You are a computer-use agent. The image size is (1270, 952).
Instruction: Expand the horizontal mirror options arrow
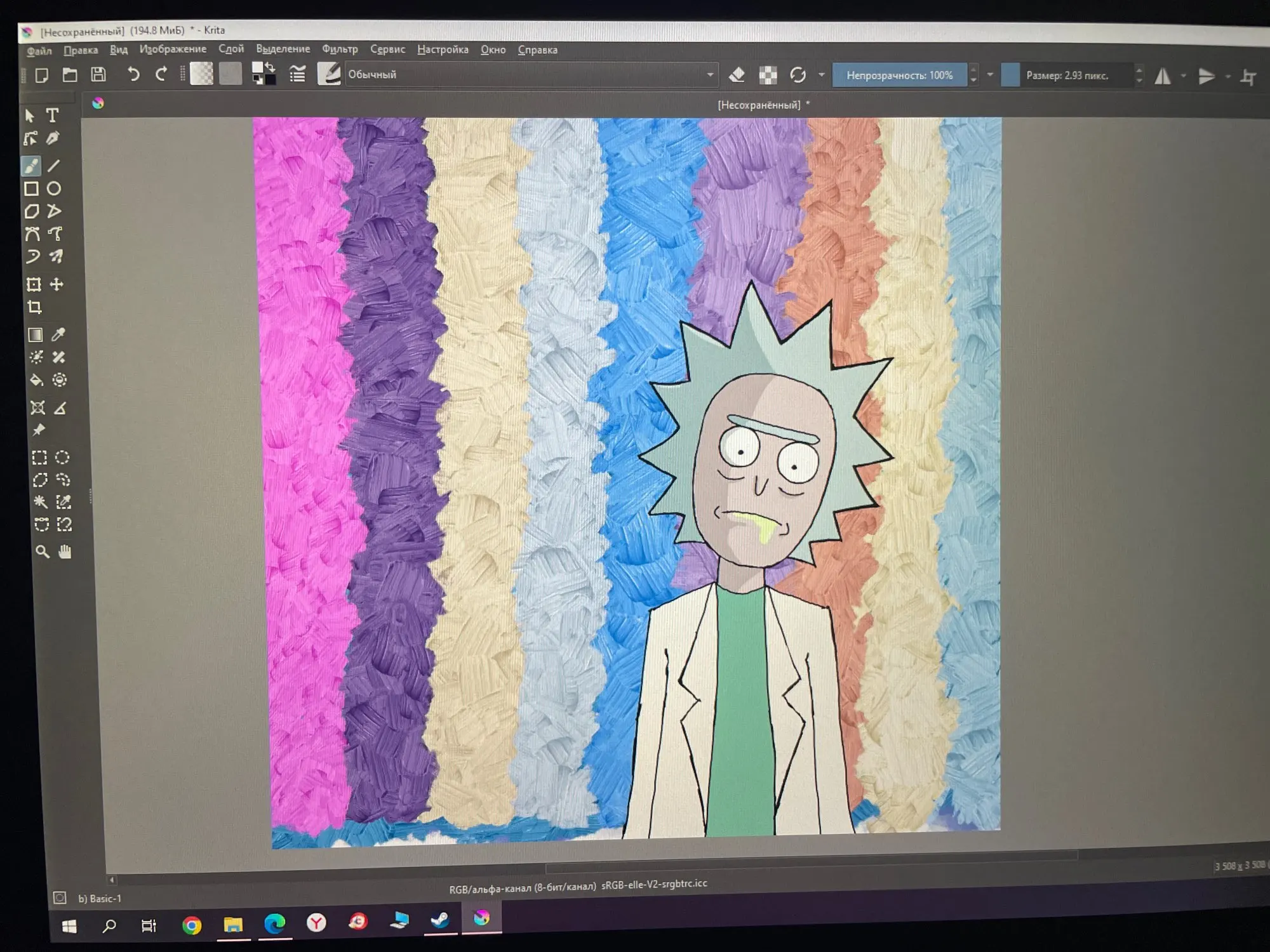point(1184,76)
